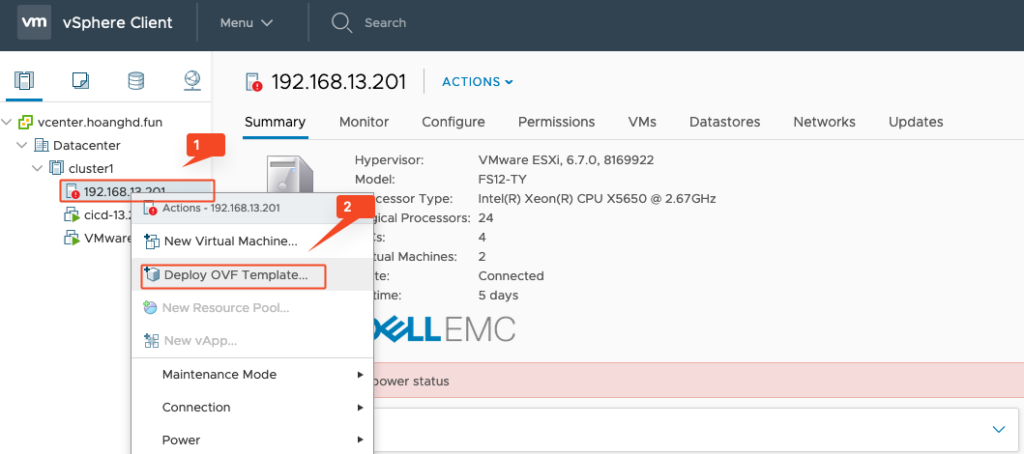Click the search magnifier icon

342,22
